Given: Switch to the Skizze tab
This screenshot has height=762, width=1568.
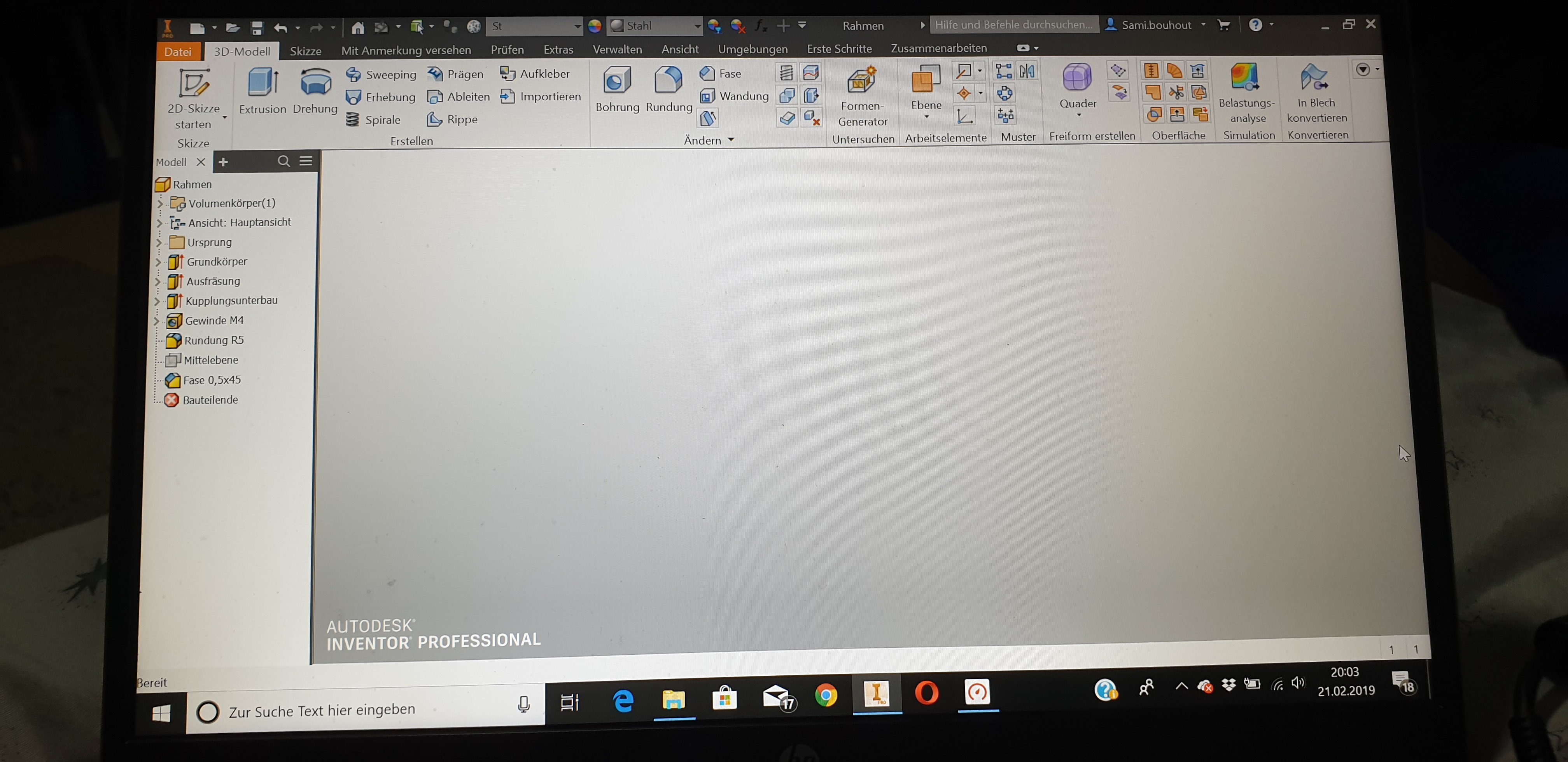Looking at the screenshot, I should [x=305, y=51].
